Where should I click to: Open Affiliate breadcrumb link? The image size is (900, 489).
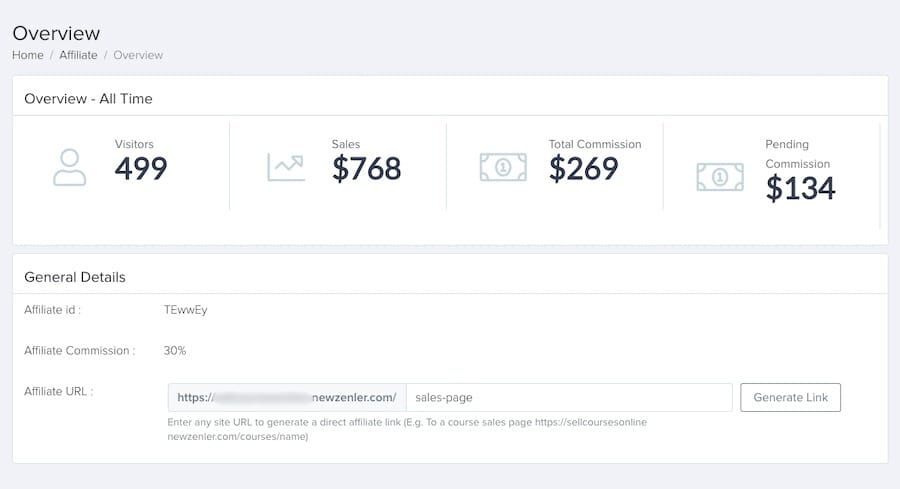coord(78,55)
